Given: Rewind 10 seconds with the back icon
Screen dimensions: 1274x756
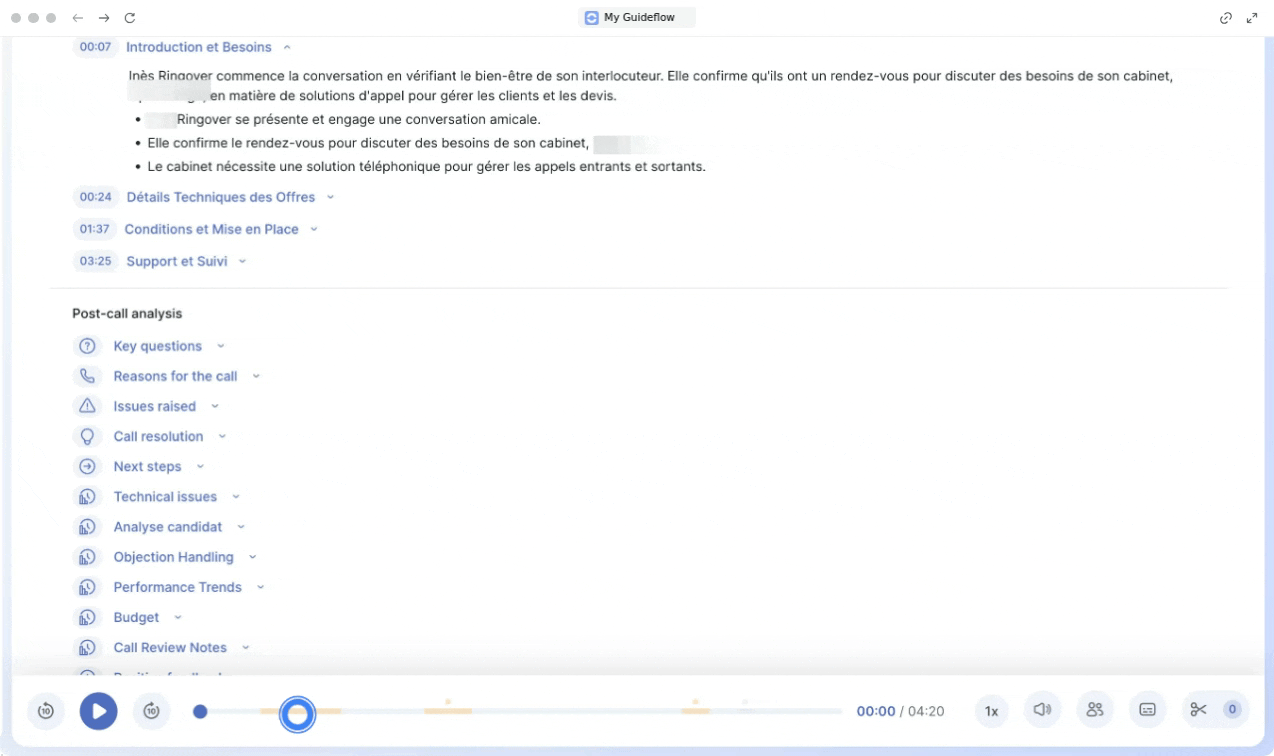Looking at the screenshot, I should click(46, 710).
